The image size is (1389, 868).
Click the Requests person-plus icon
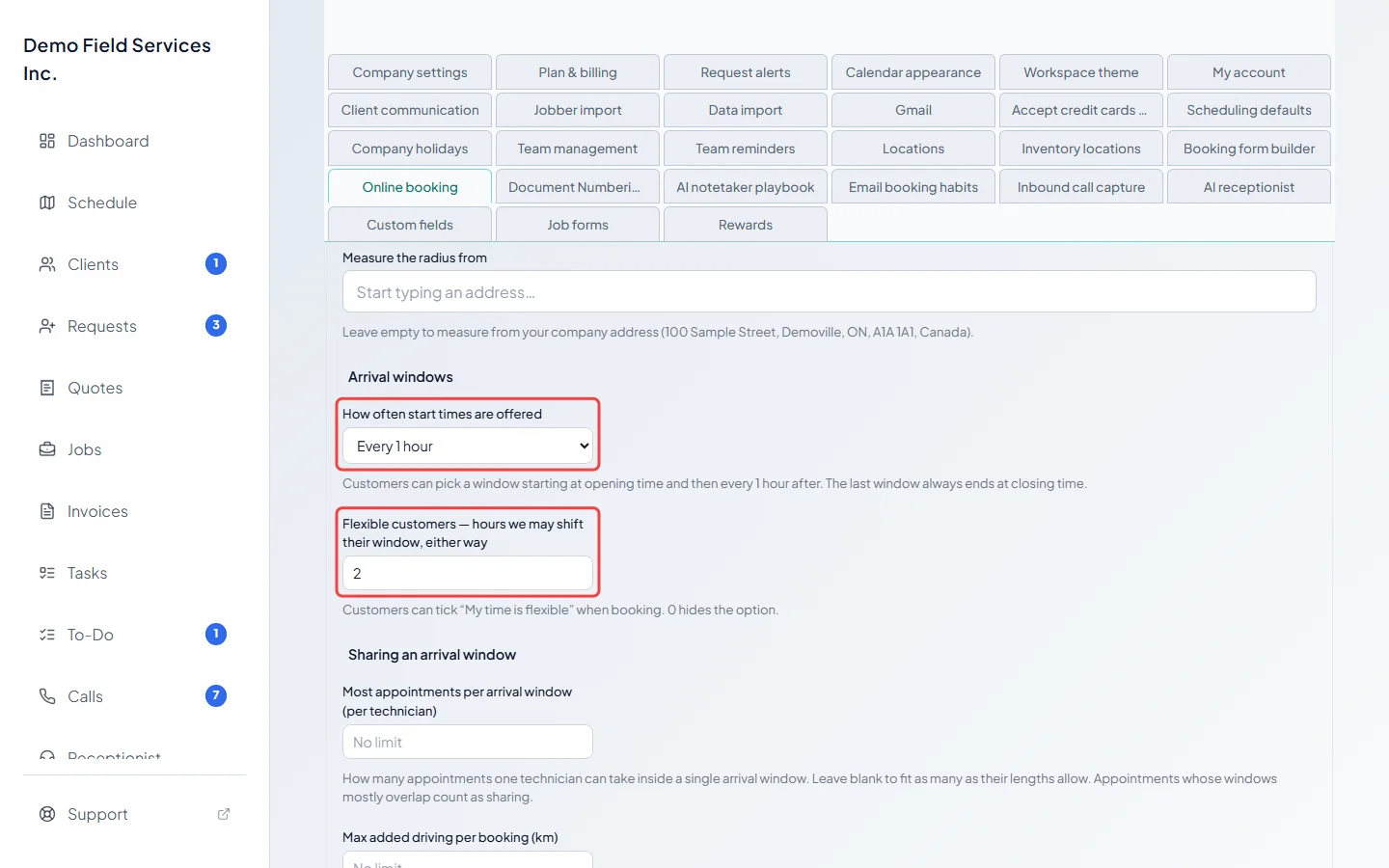pyautogui.click(x=47, y=326)
